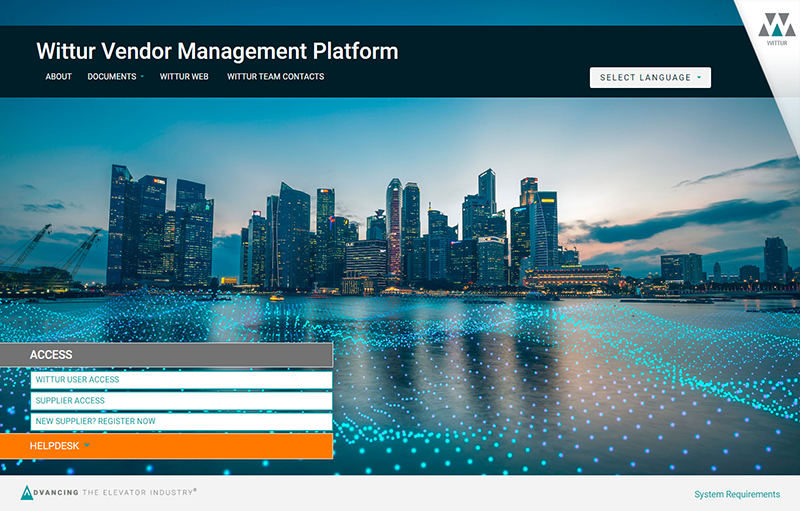Open the Select Language dropdown
800x511 pixels.
[650, 78]
